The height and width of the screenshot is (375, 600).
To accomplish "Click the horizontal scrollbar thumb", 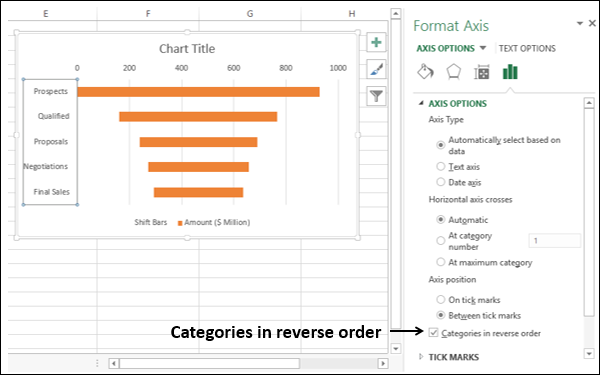I will pos(209,363).
